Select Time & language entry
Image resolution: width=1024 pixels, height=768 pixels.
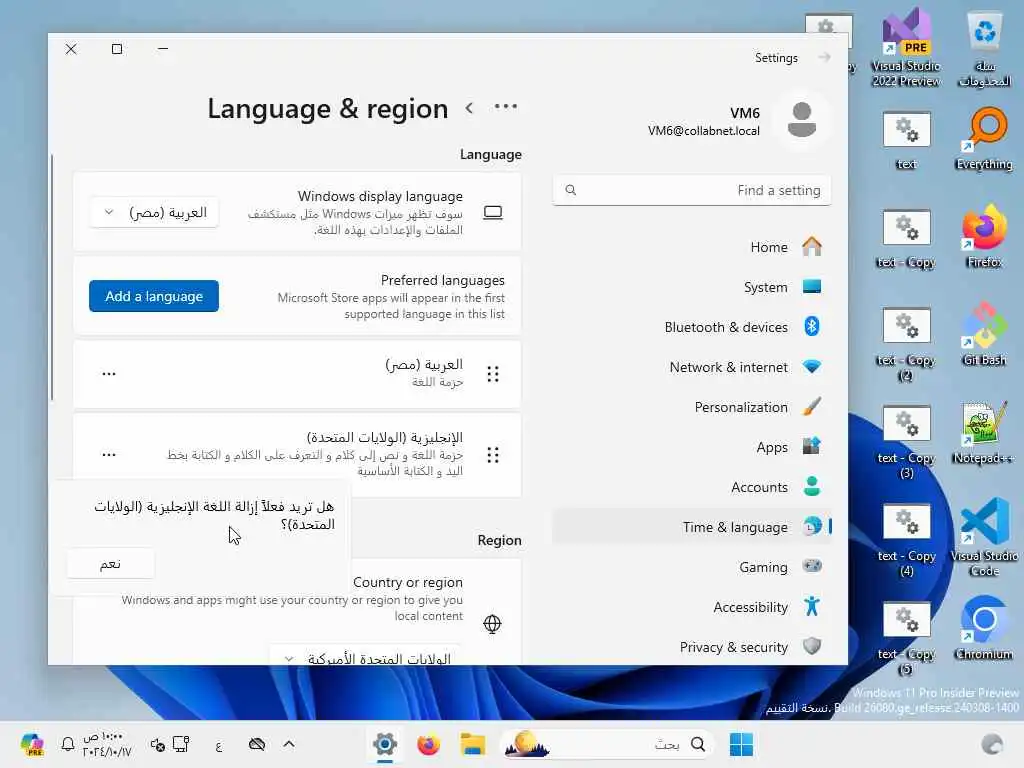pyautogui.click(x=692, y=527)
